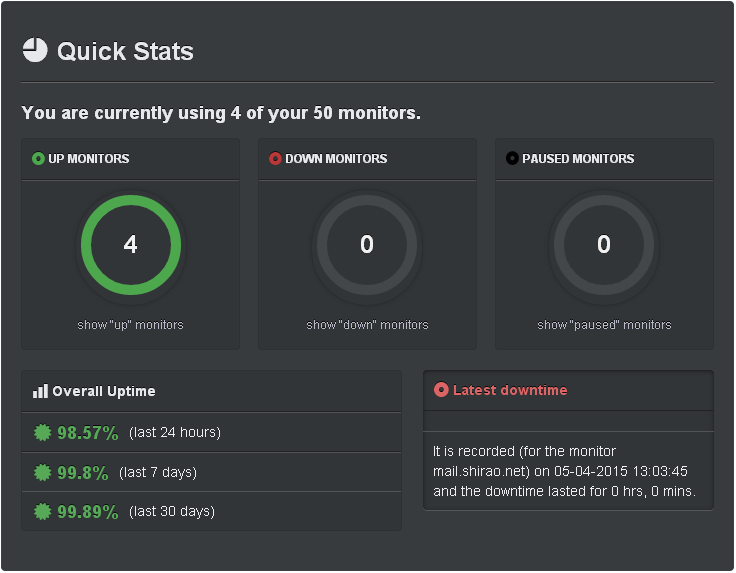Click the red Latest downtime icon

coord(441,390)
